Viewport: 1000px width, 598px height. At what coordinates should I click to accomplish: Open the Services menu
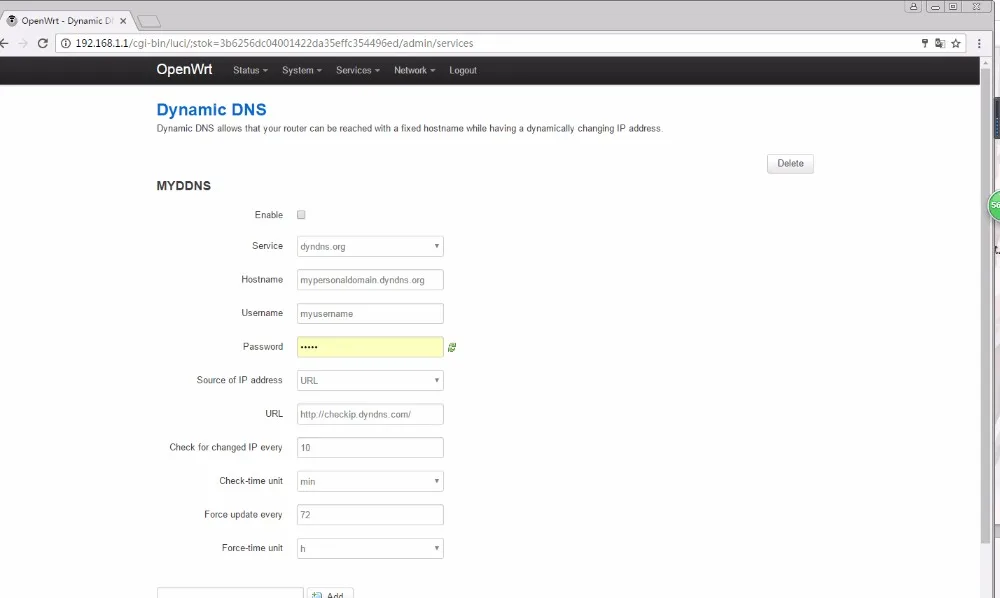pos(358,70)
